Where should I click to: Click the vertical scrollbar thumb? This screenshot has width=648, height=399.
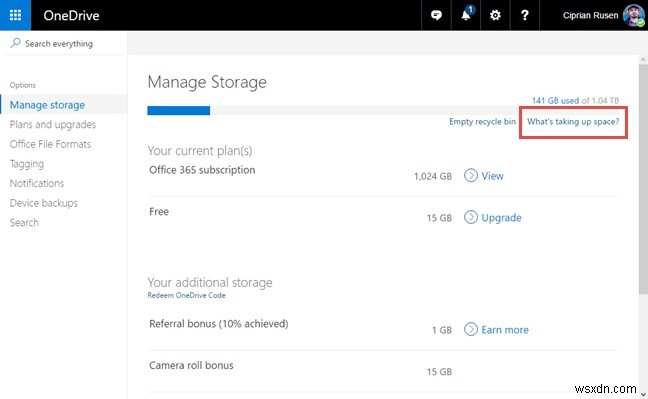coord(643,179)
